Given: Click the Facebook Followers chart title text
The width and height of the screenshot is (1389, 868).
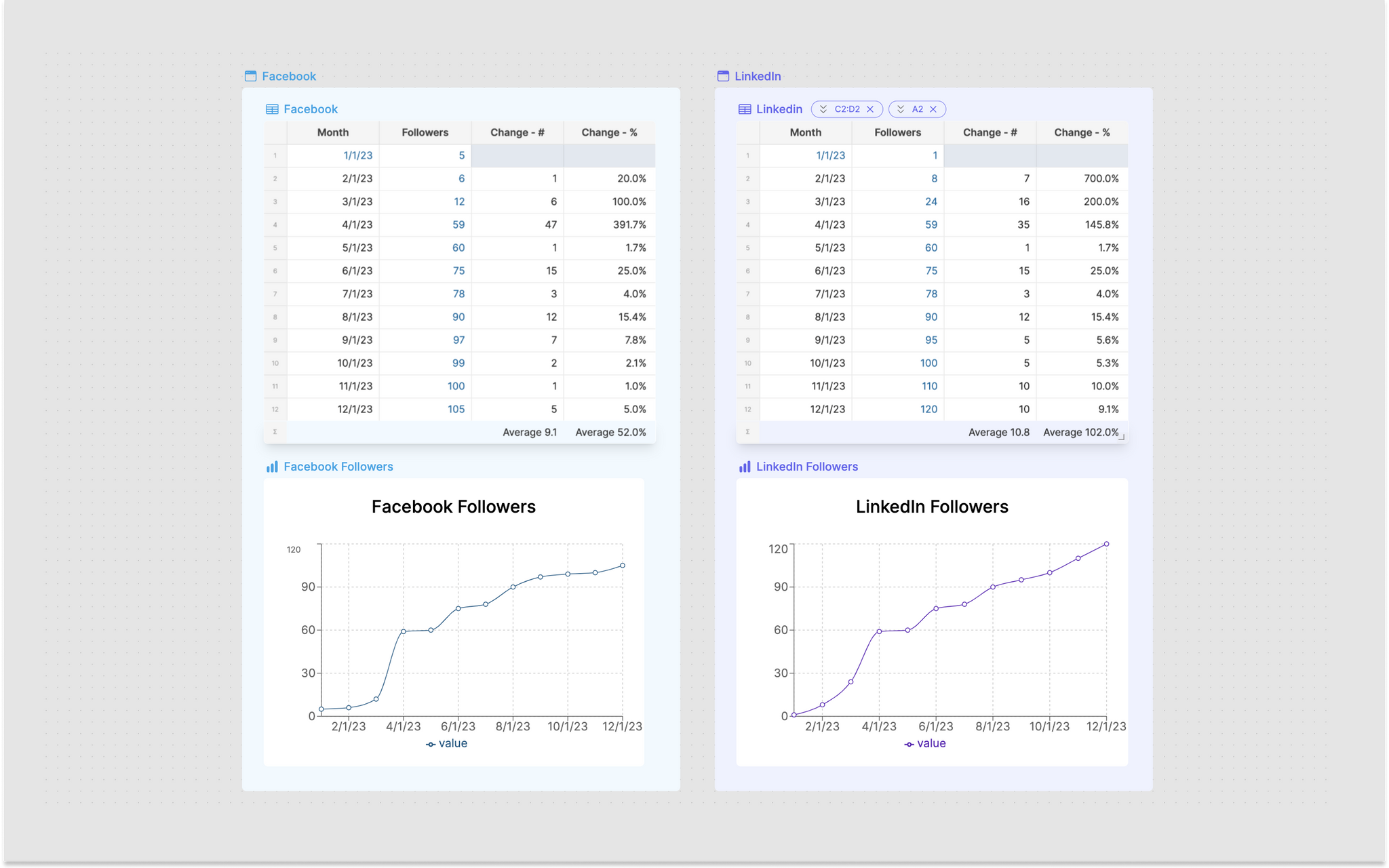Looking at the screenshot, I should click(x=454, y=507).
